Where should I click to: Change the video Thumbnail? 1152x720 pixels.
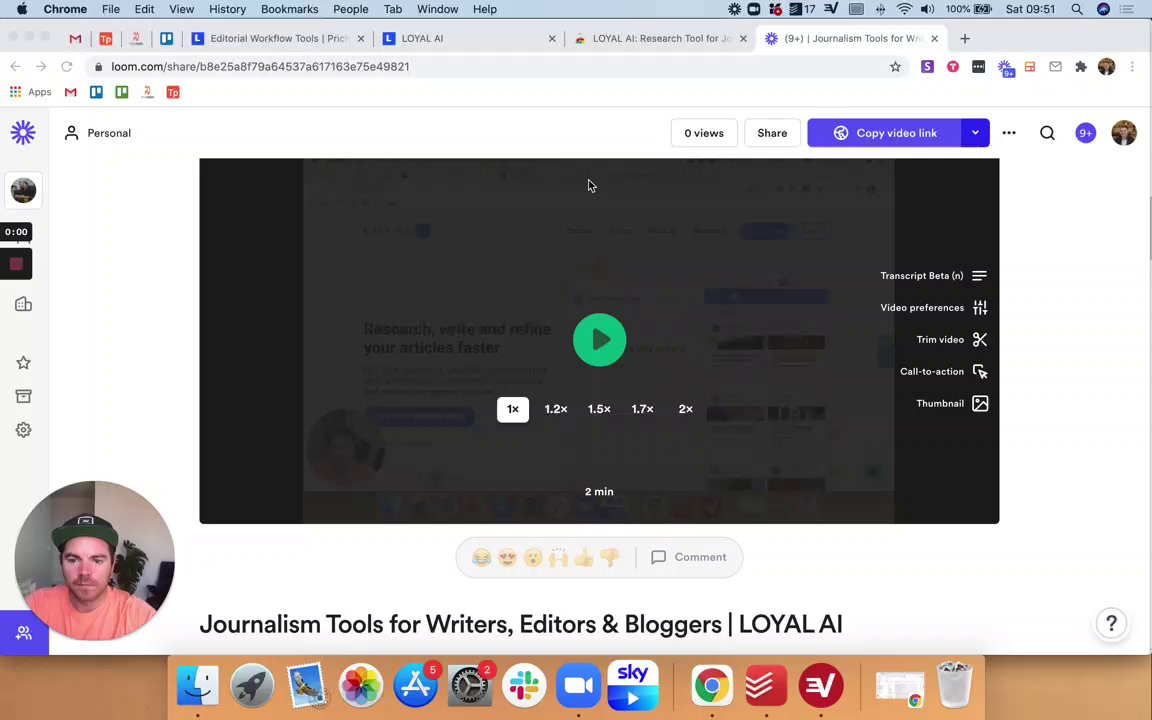coord(951,403)
